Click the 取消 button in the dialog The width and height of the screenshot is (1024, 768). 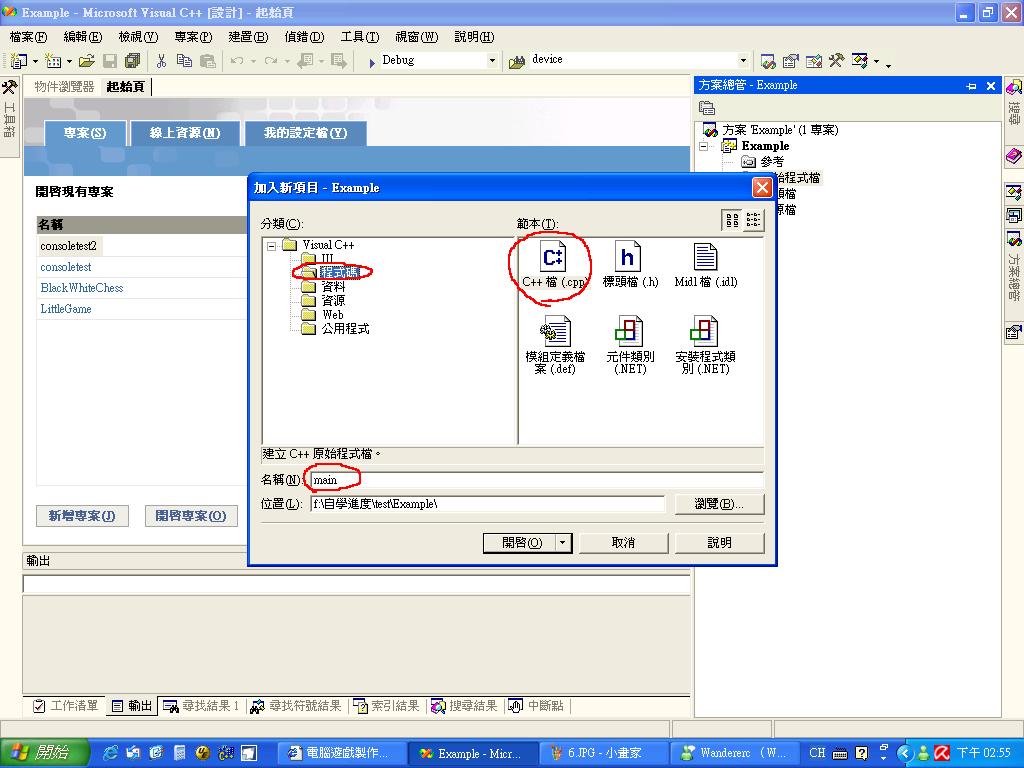click(x=624, y=543)
